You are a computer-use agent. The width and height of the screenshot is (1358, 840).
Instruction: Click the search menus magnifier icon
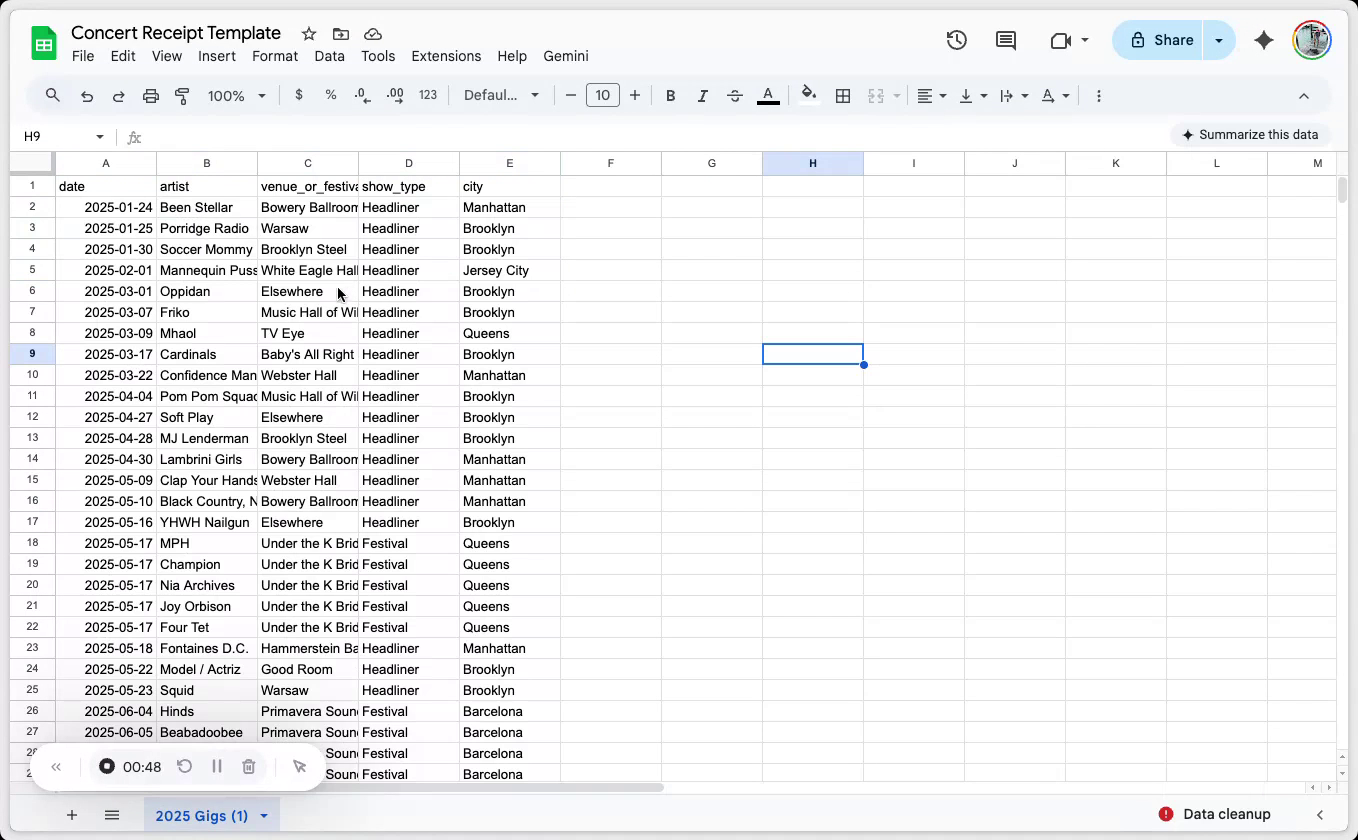(53, 96)
